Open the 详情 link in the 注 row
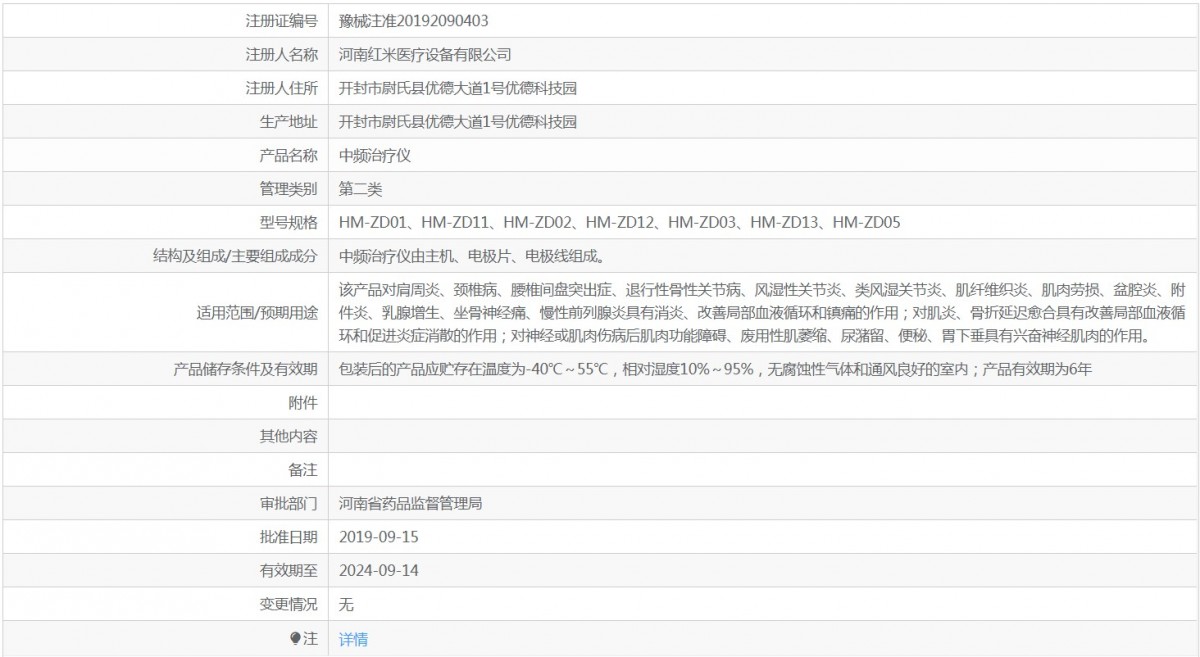Viewport: 1200px width, 657px height. pyautogui.click(x=353, y=639)
